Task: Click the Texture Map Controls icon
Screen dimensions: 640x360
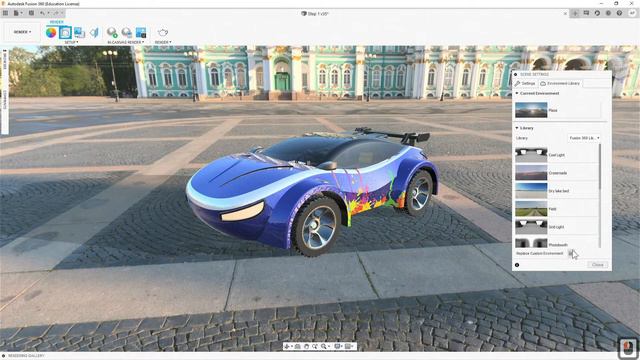Action: [x=94, y=33]
